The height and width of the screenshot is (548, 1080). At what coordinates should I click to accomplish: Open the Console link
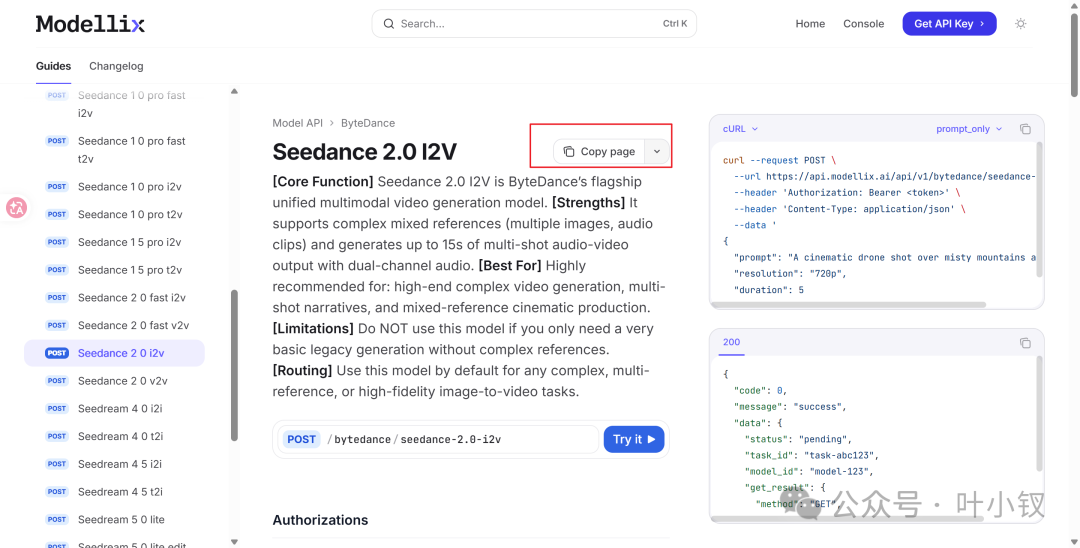864,23
